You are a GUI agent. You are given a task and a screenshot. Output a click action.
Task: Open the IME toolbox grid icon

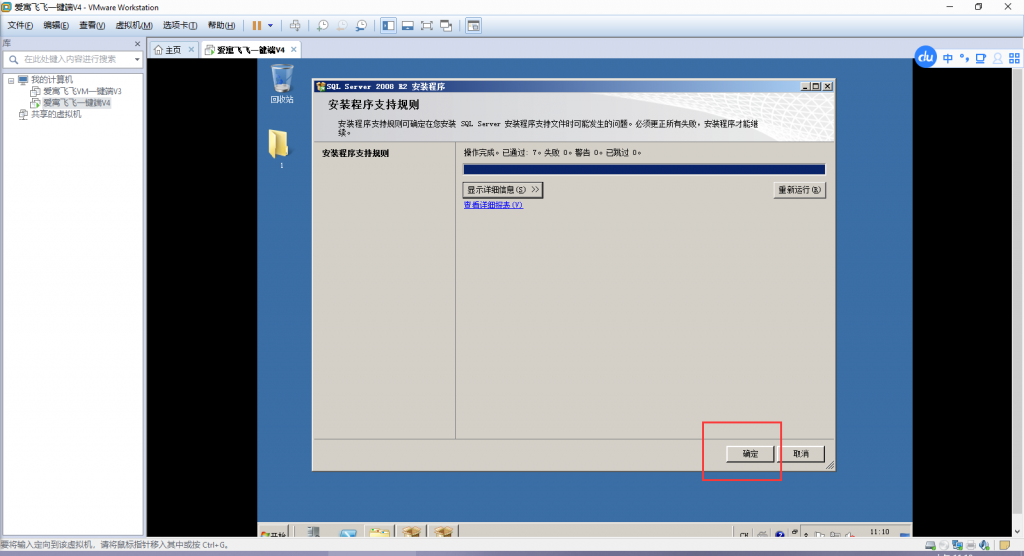click(x=1014, y=58)
